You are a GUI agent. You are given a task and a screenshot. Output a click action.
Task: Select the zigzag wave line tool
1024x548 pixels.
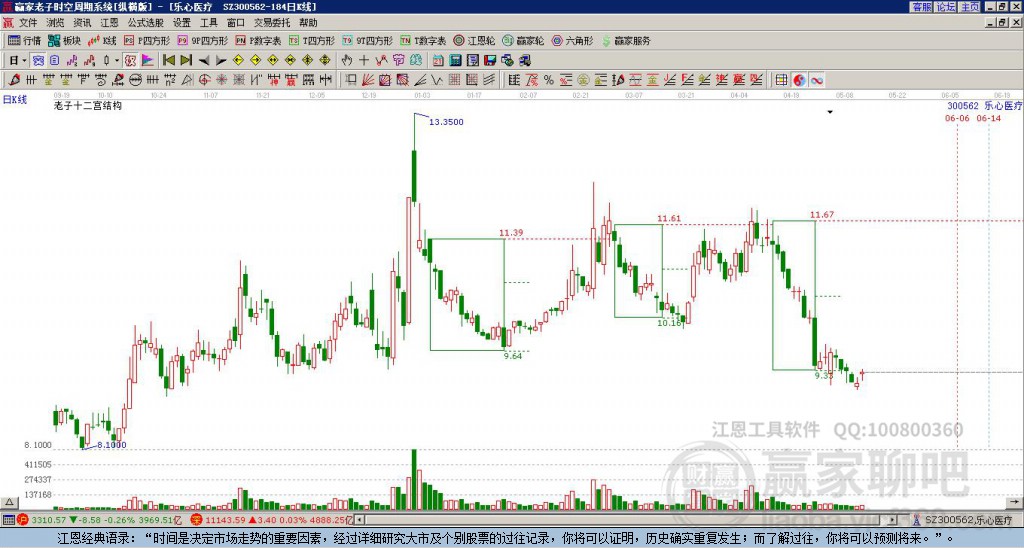[x=437, y=80]
